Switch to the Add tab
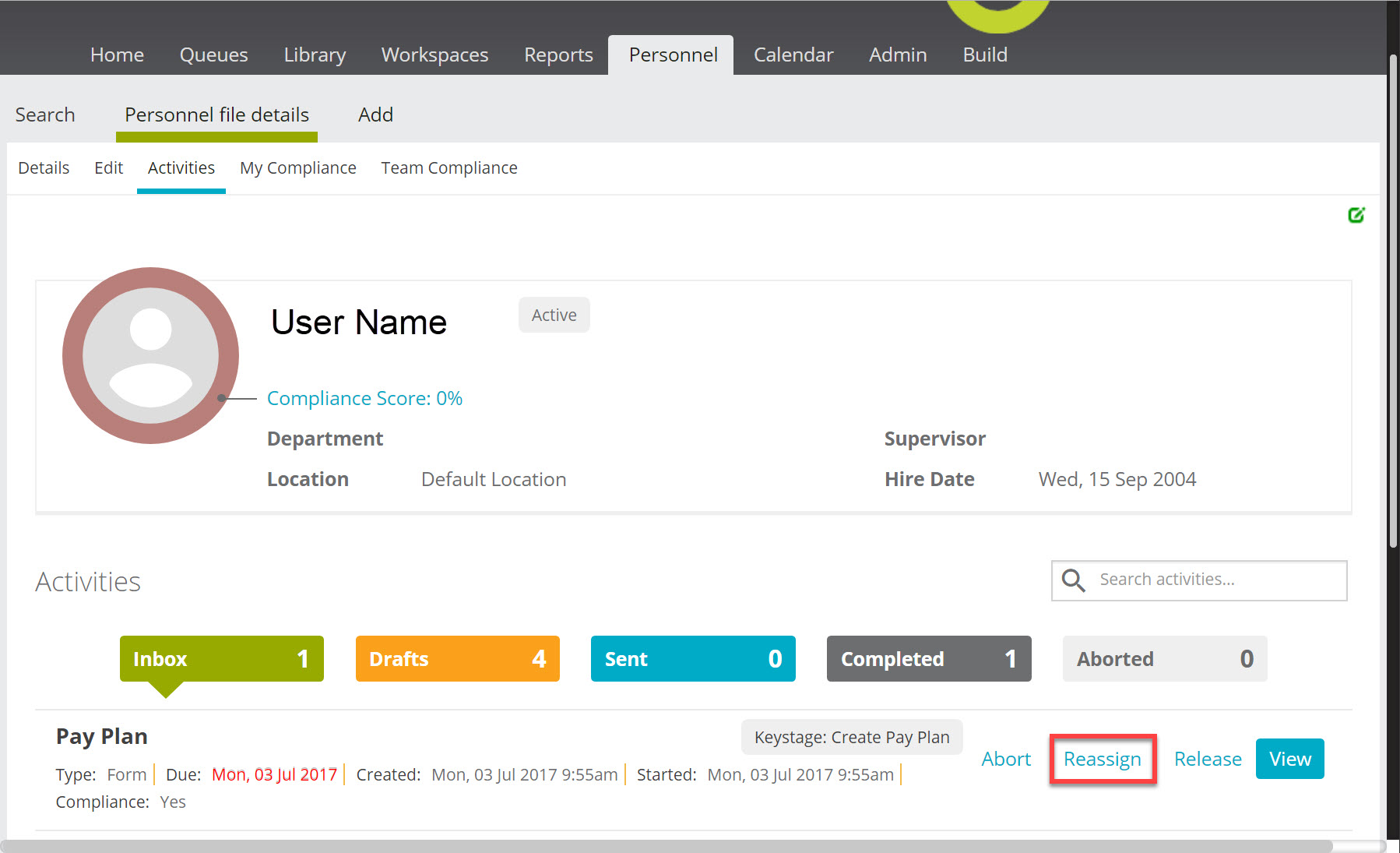Screen dimensions: 1400x853 [x=375, y=115]
